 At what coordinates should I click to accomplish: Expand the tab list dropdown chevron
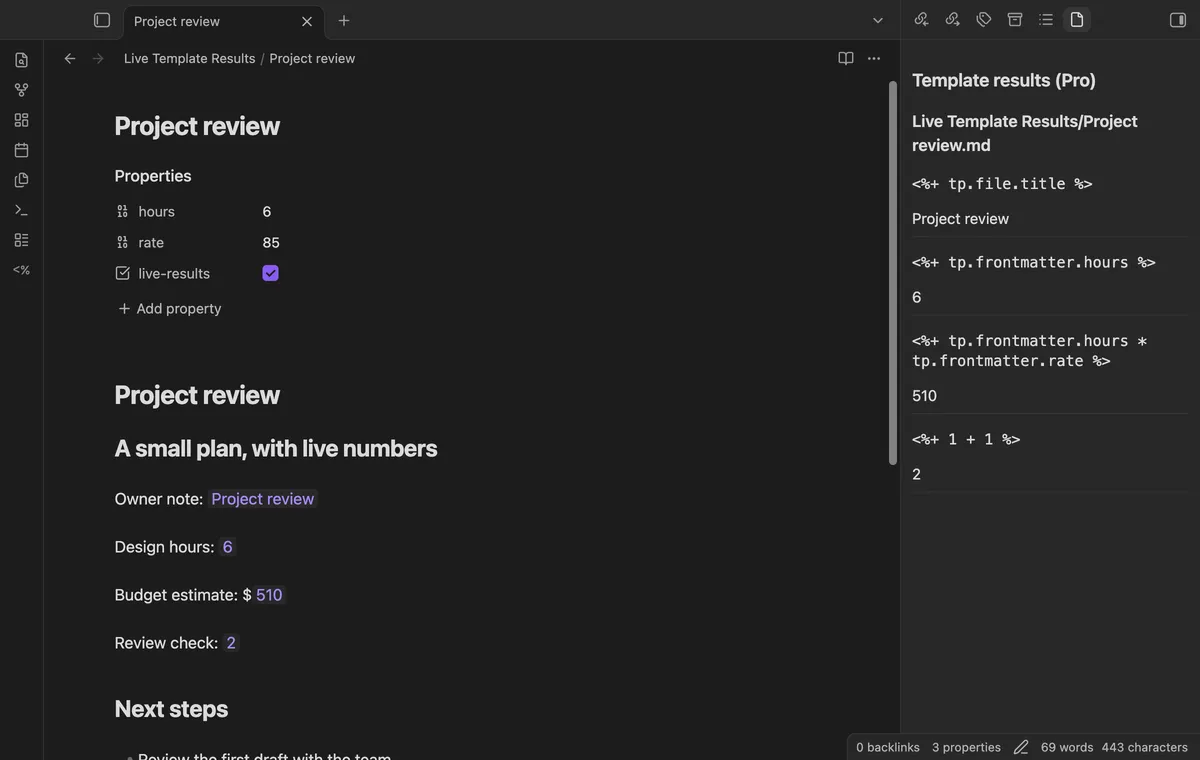[x=878, y=20]
